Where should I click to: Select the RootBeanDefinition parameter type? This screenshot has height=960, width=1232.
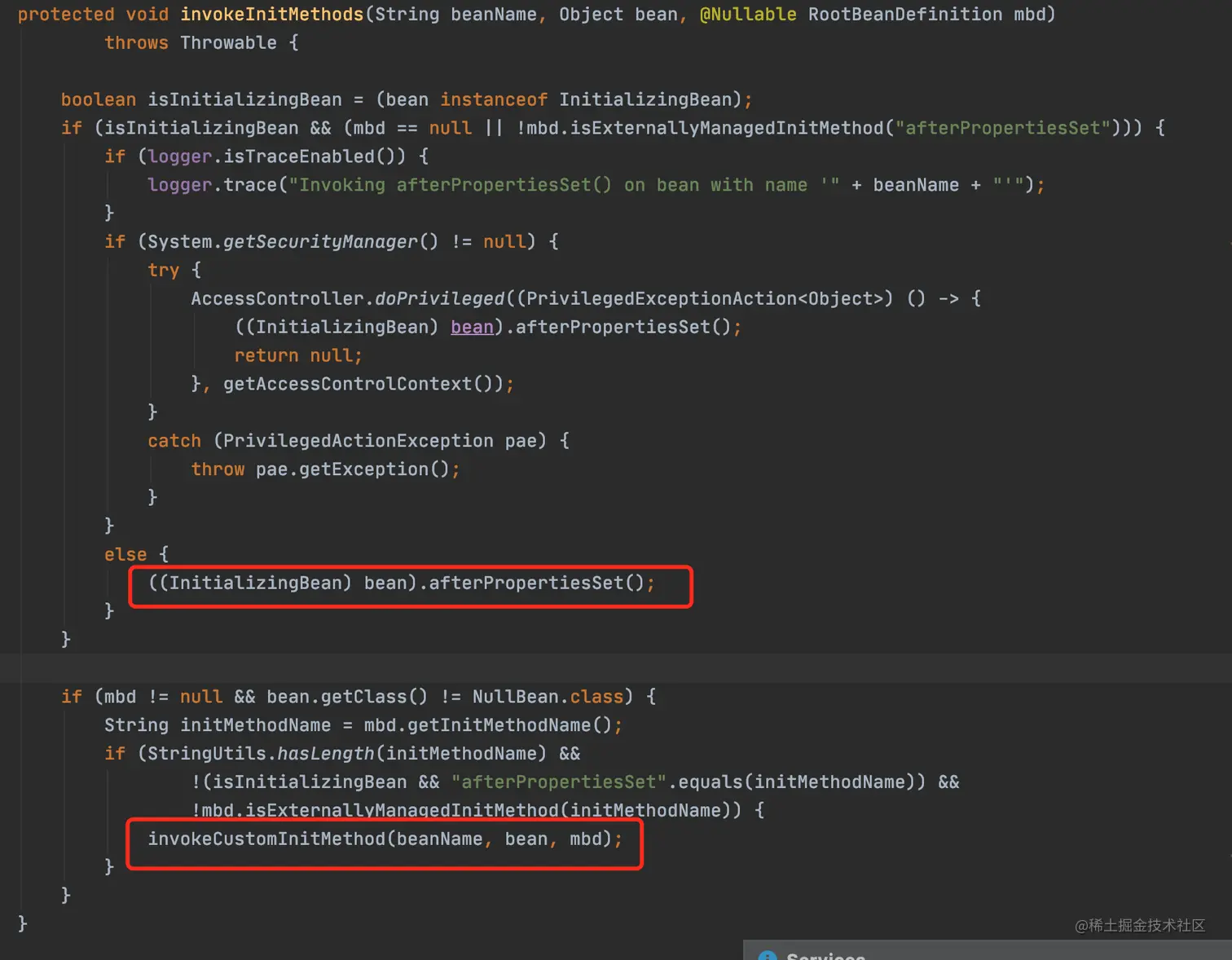(x=905, y=15)
